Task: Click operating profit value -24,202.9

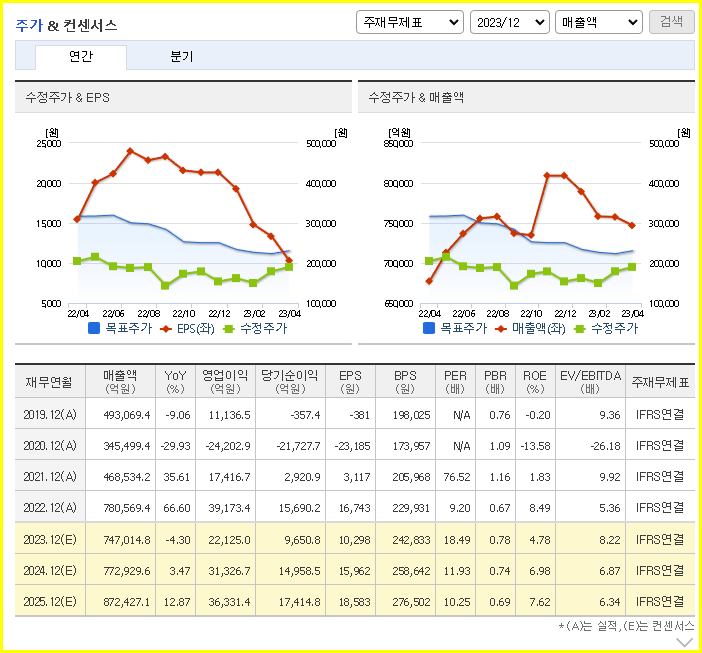Action: coord(228,446)
